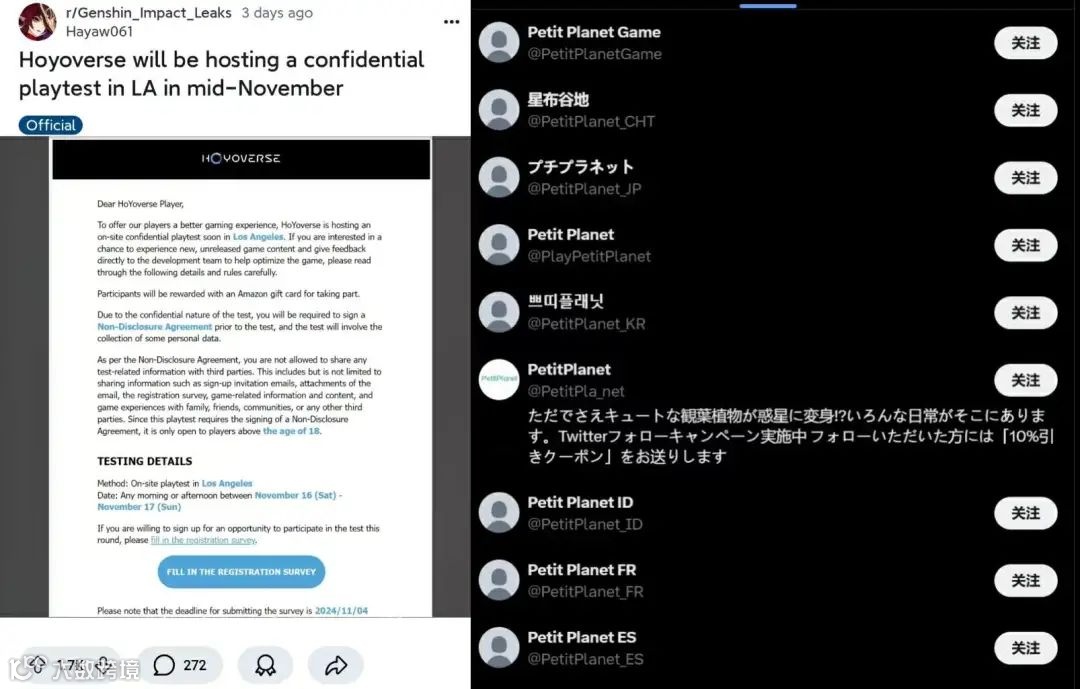Click the share arrow icon
Viewport: 1080px width, 689px height.
335,665
